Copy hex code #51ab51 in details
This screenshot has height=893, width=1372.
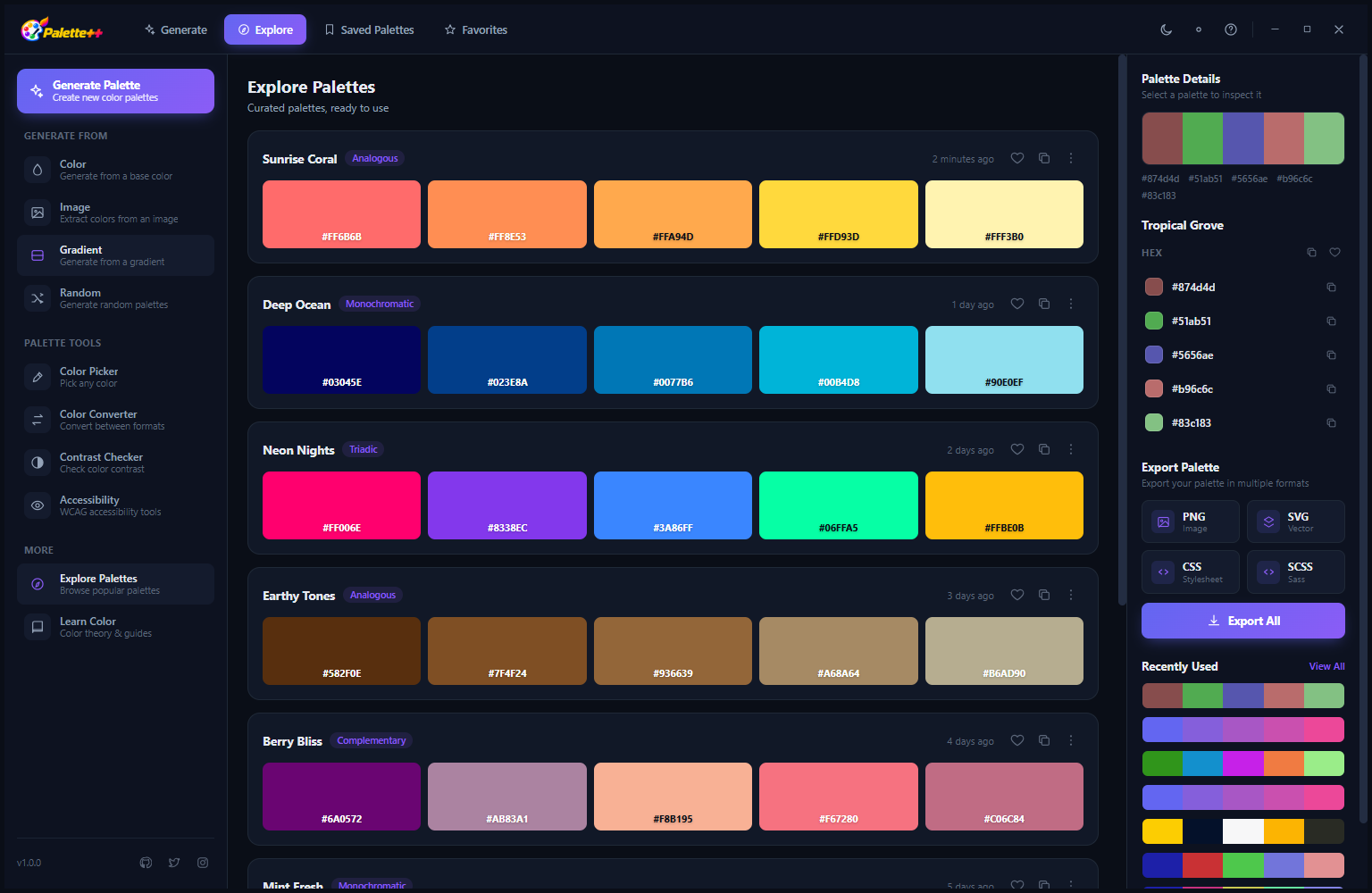1331,321
